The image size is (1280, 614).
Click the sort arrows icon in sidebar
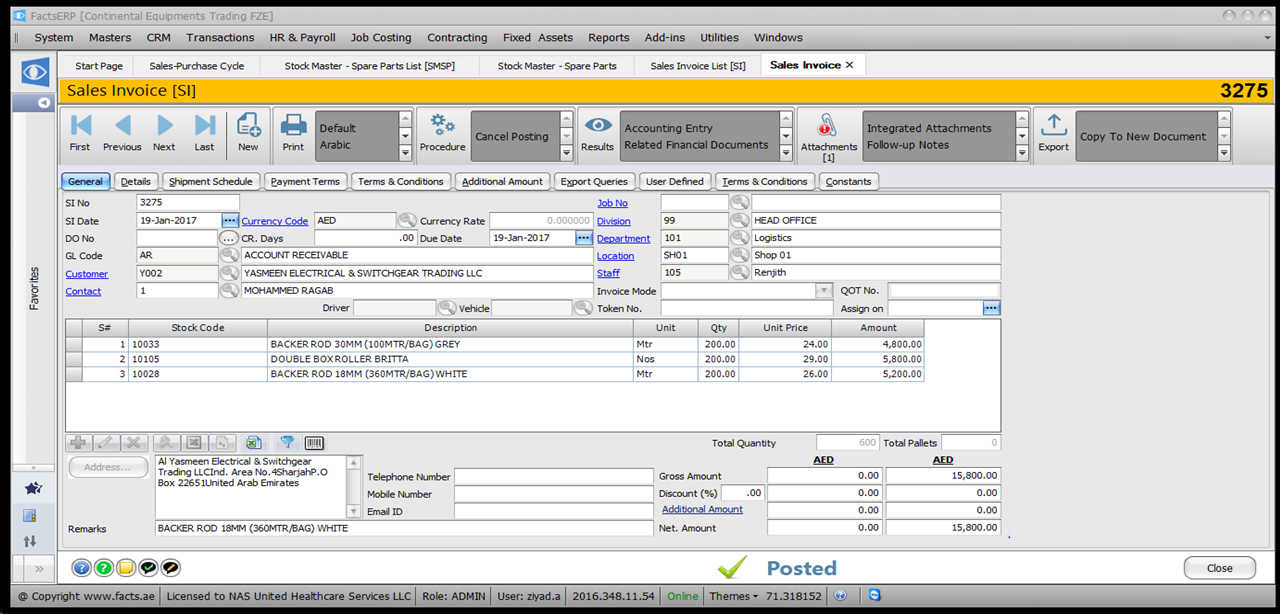click(x=30, y=541)
